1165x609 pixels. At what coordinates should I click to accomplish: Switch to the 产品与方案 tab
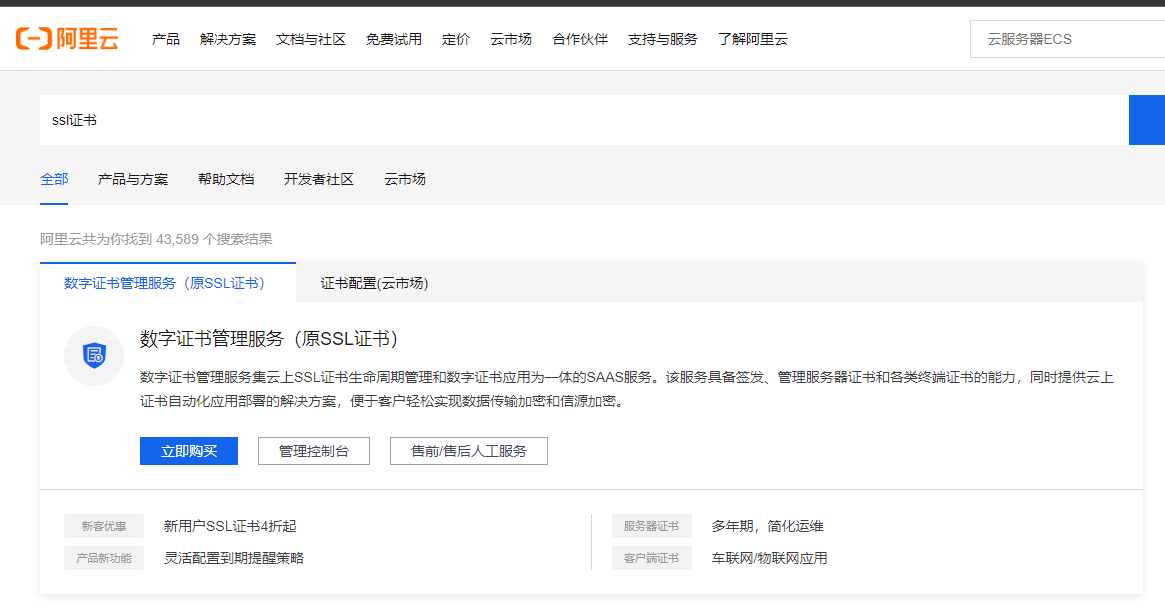[133, 179]
